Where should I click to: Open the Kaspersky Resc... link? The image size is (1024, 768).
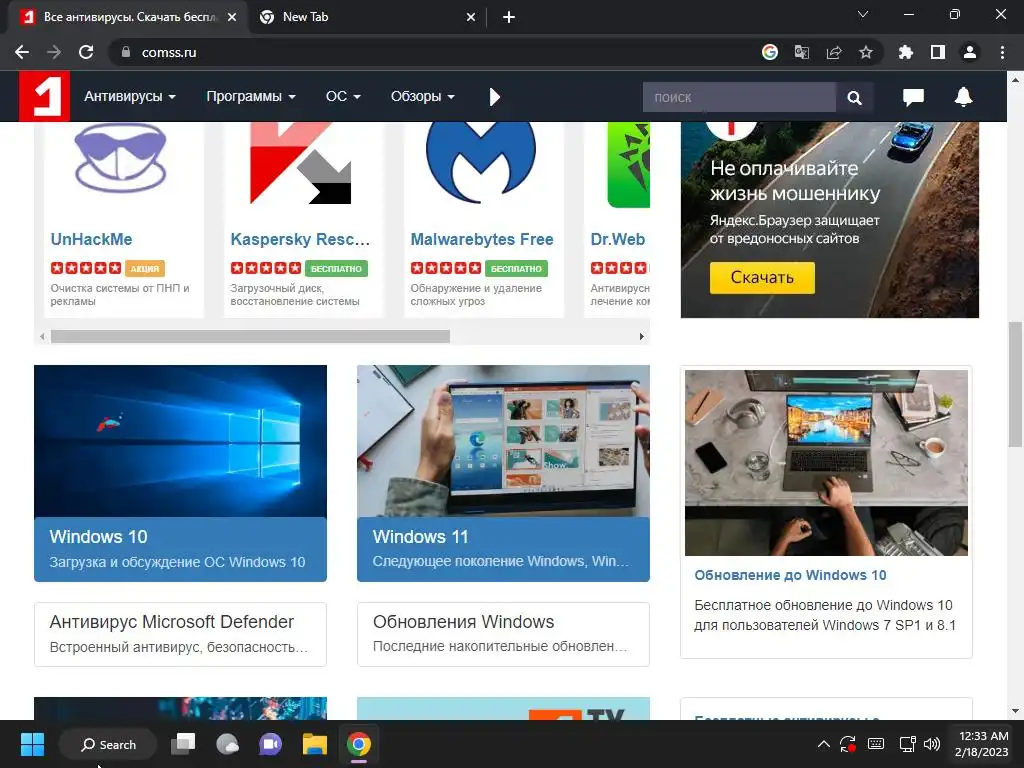click(300, 240)
